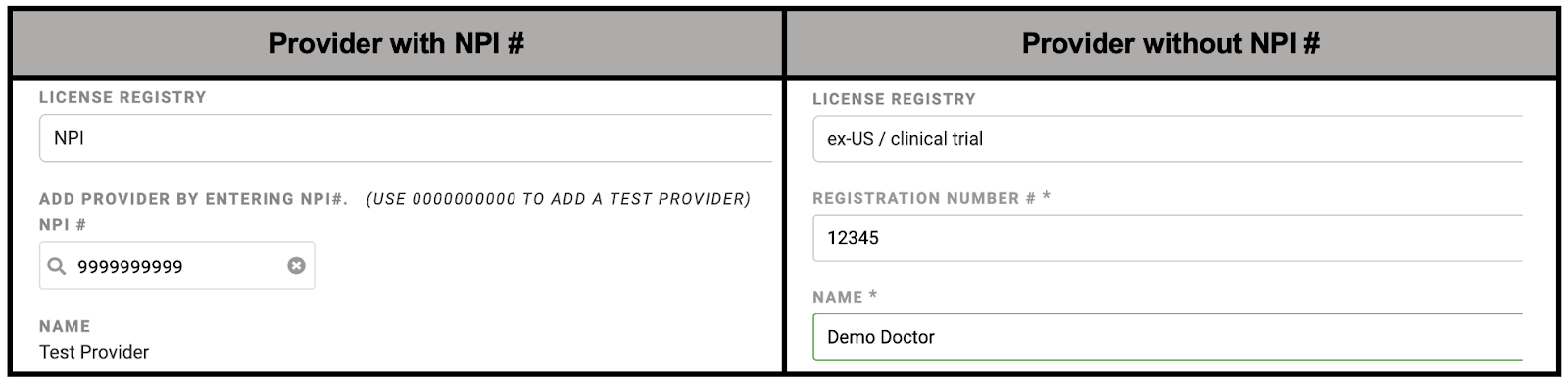Screen dimensions: 1568x385
Task: Click the Provider without NPI # header
Action: click(x=1171, y=43)
